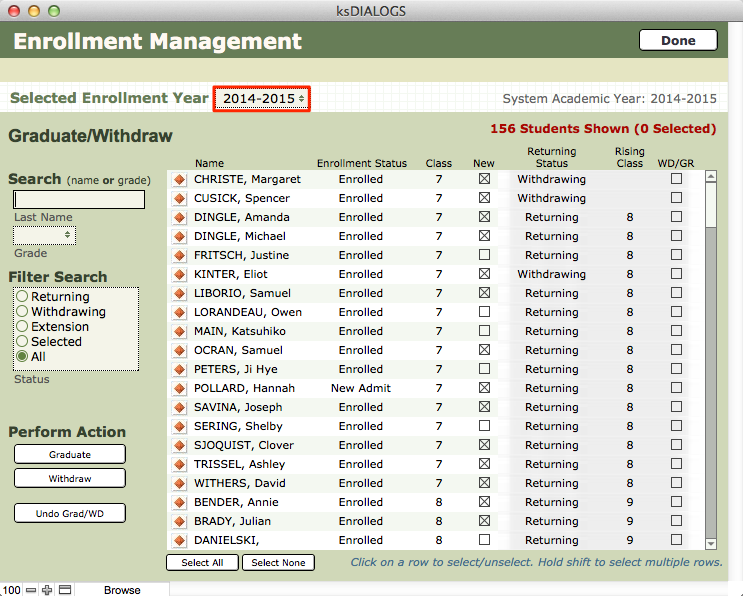Click the diamond icon beside WITHERS, David
Screen dimensions: 743x596
[180, 484]
